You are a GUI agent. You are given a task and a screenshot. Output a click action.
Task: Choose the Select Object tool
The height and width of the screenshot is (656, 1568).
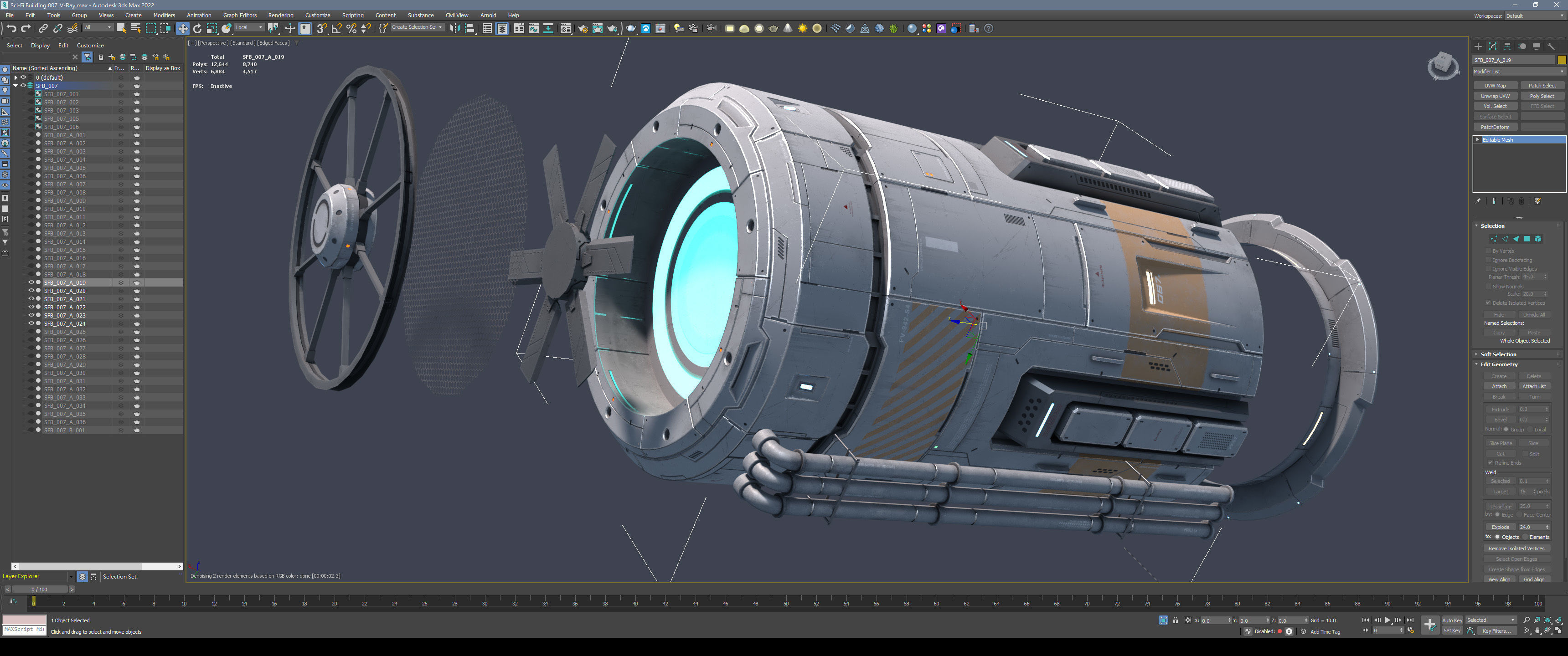pyautogui.click(x=121, y=28)
